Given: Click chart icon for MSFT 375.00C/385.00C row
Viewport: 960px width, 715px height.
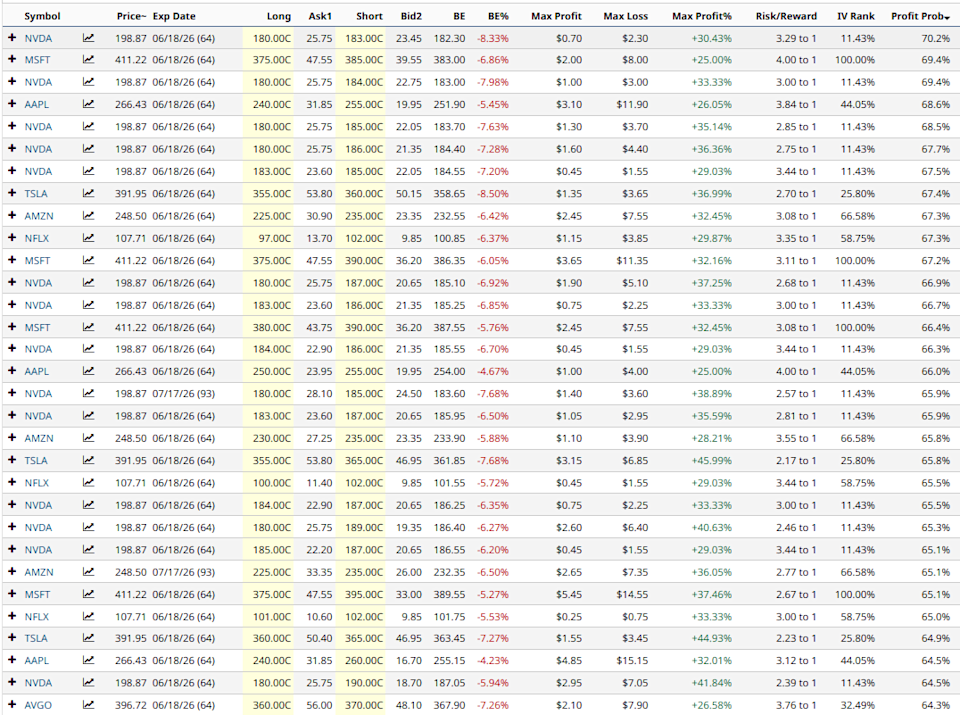Looking at the screenshot, I should click(89, 60).
